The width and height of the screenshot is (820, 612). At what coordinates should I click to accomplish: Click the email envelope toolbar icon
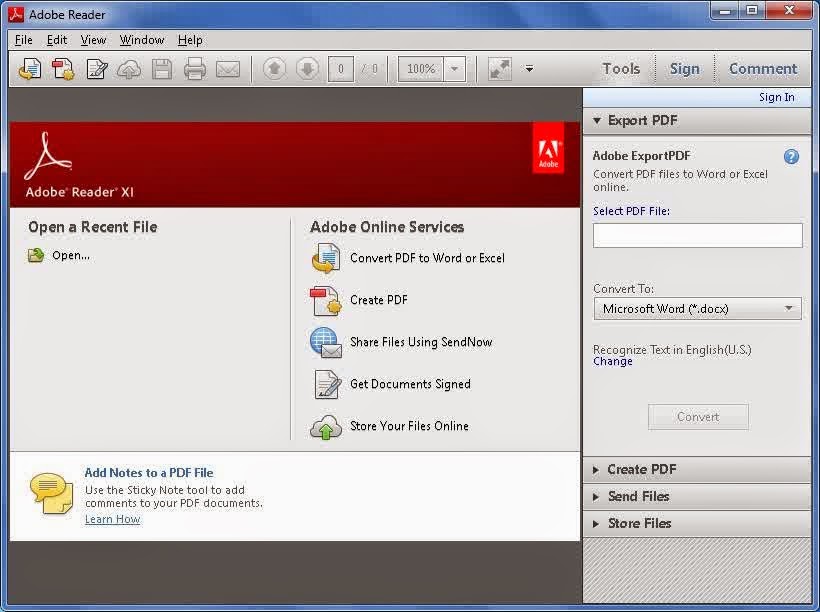(228, 69)
